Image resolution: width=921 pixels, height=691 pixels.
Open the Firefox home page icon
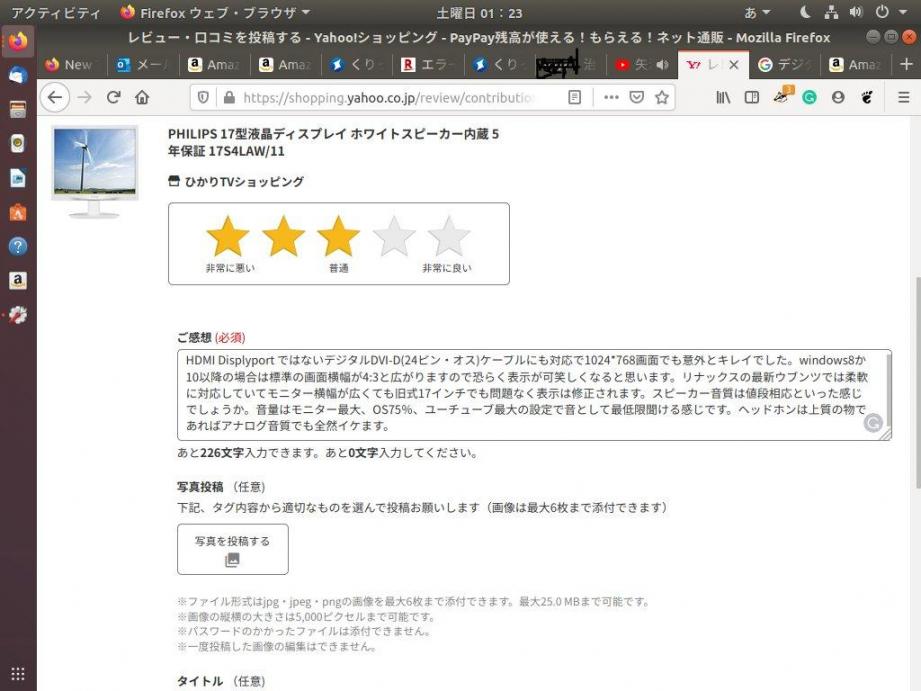[142, 97]
